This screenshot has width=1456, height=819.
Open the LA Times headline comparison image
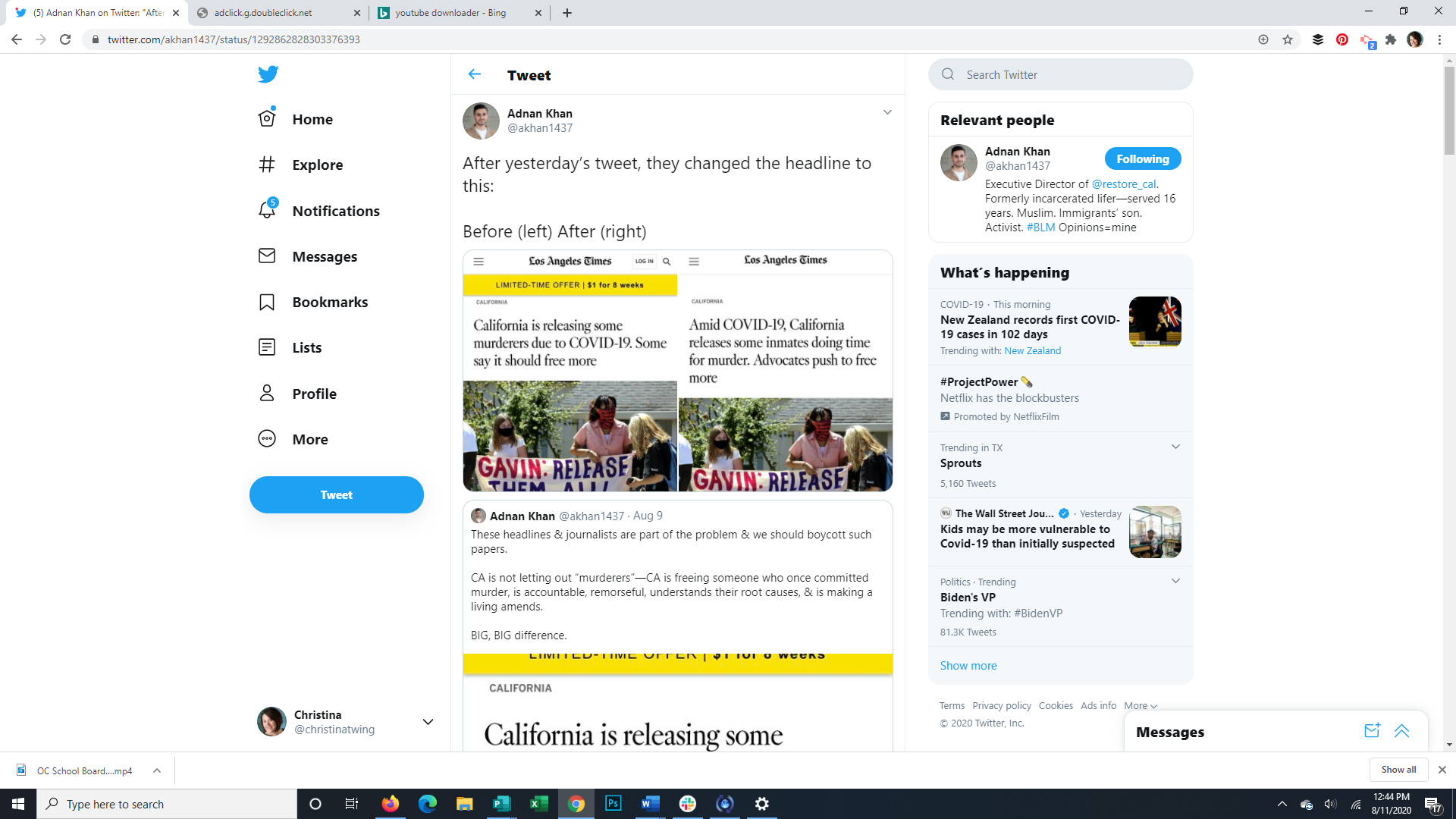677,372
